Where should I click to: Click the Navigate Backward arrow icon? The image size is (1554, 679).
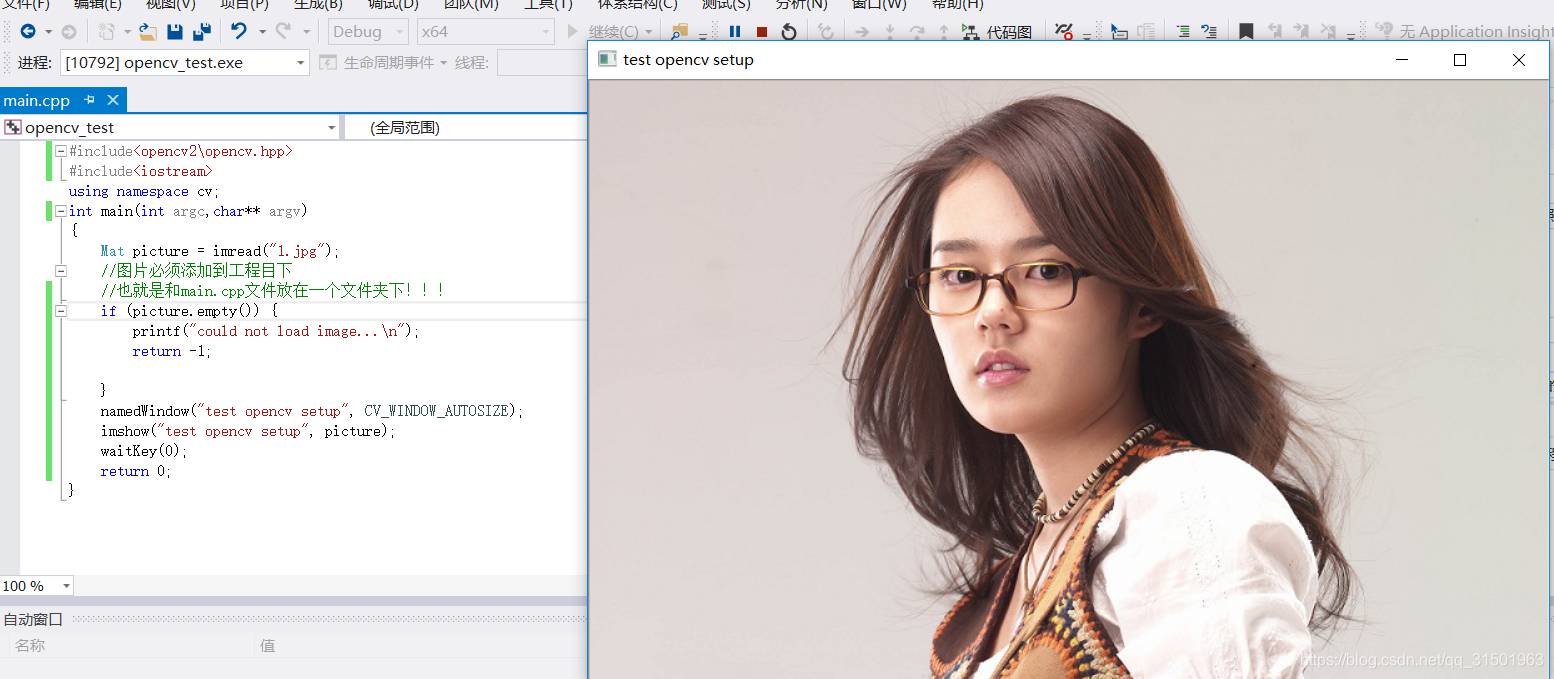tap(28, 32)
